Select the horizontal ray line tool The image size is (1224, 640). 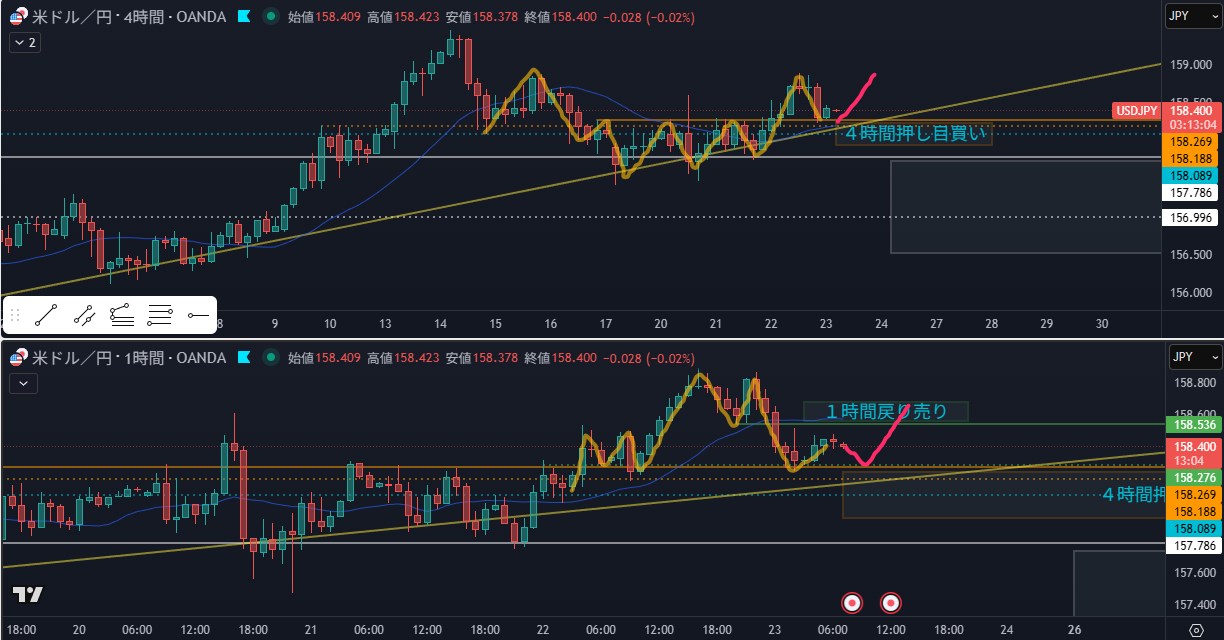click(x=197, y=316)
